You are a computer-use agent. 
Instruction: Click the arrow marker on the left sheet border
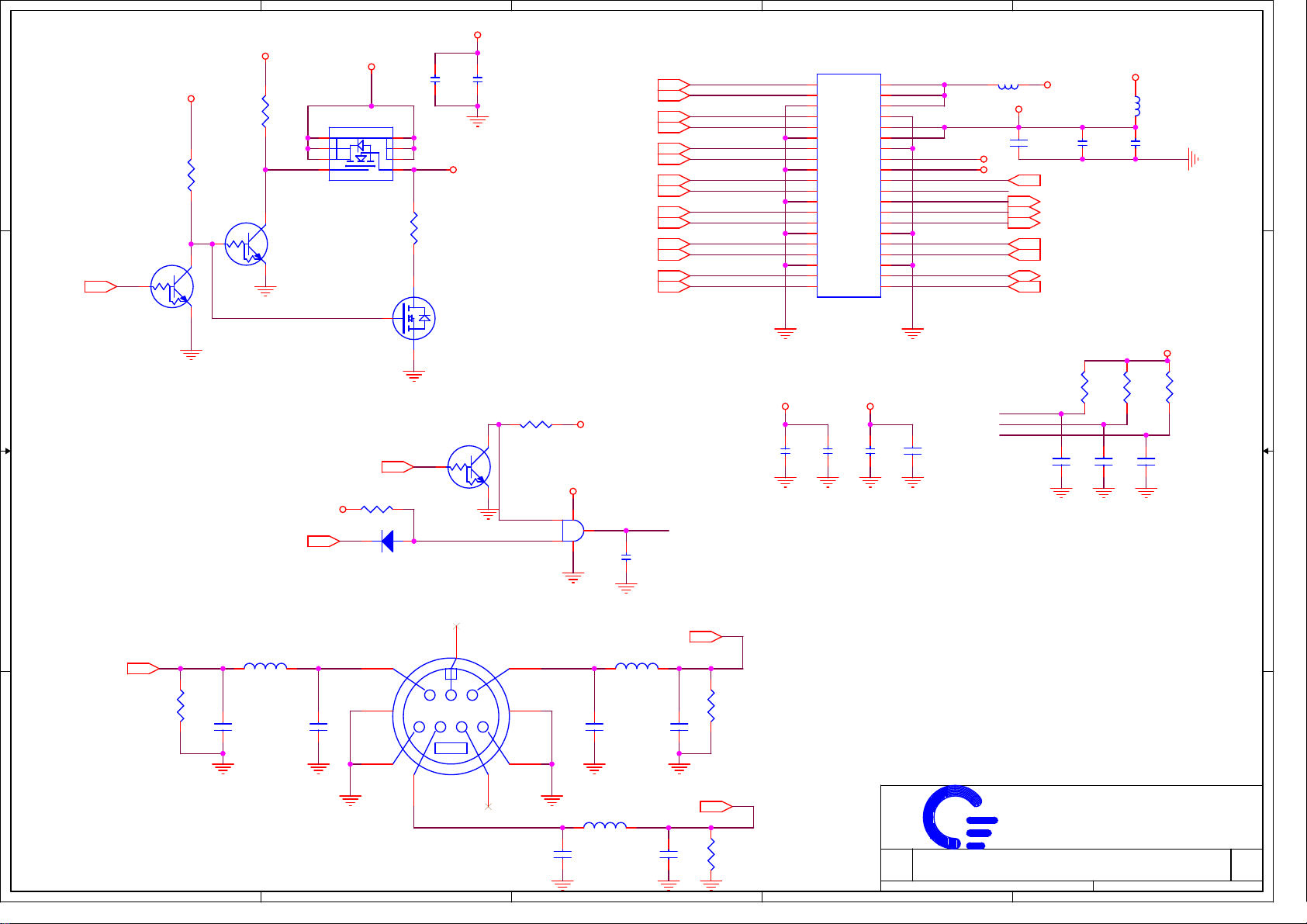coord(7,451)
